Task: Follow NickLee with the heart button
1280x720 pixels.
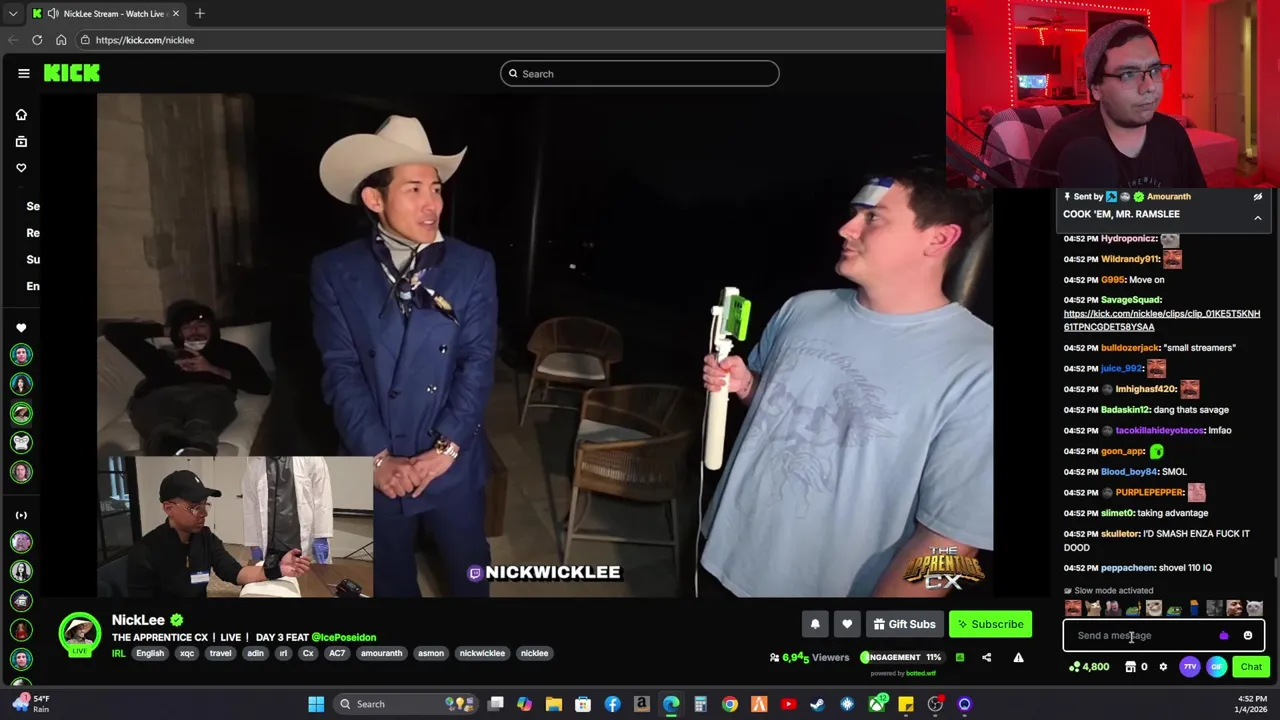Action: 847,624
